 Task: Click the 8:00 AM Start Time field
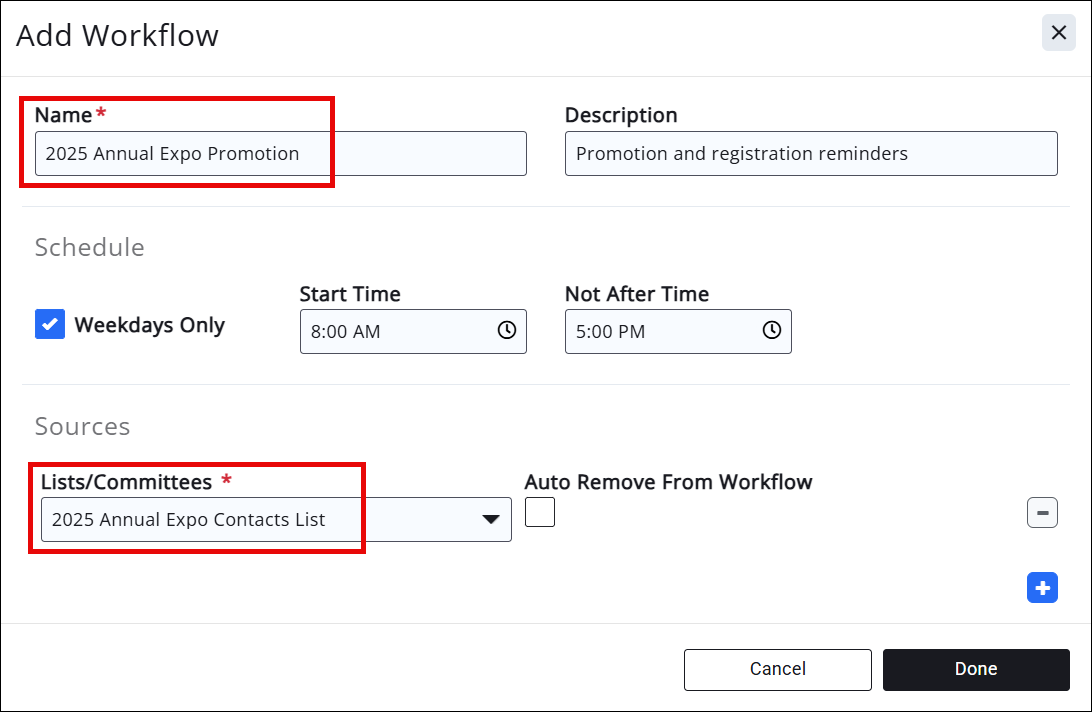400,331
